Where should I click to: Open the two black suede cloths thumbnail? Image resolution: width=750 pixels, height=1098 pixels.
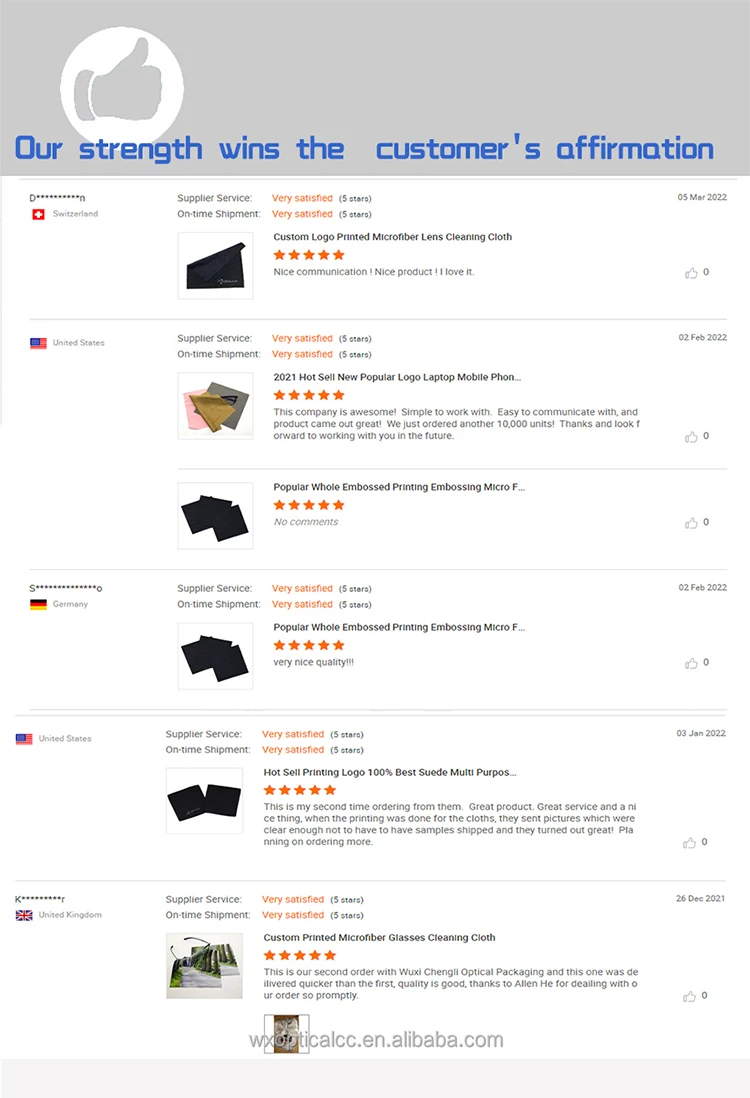(204, 800)
